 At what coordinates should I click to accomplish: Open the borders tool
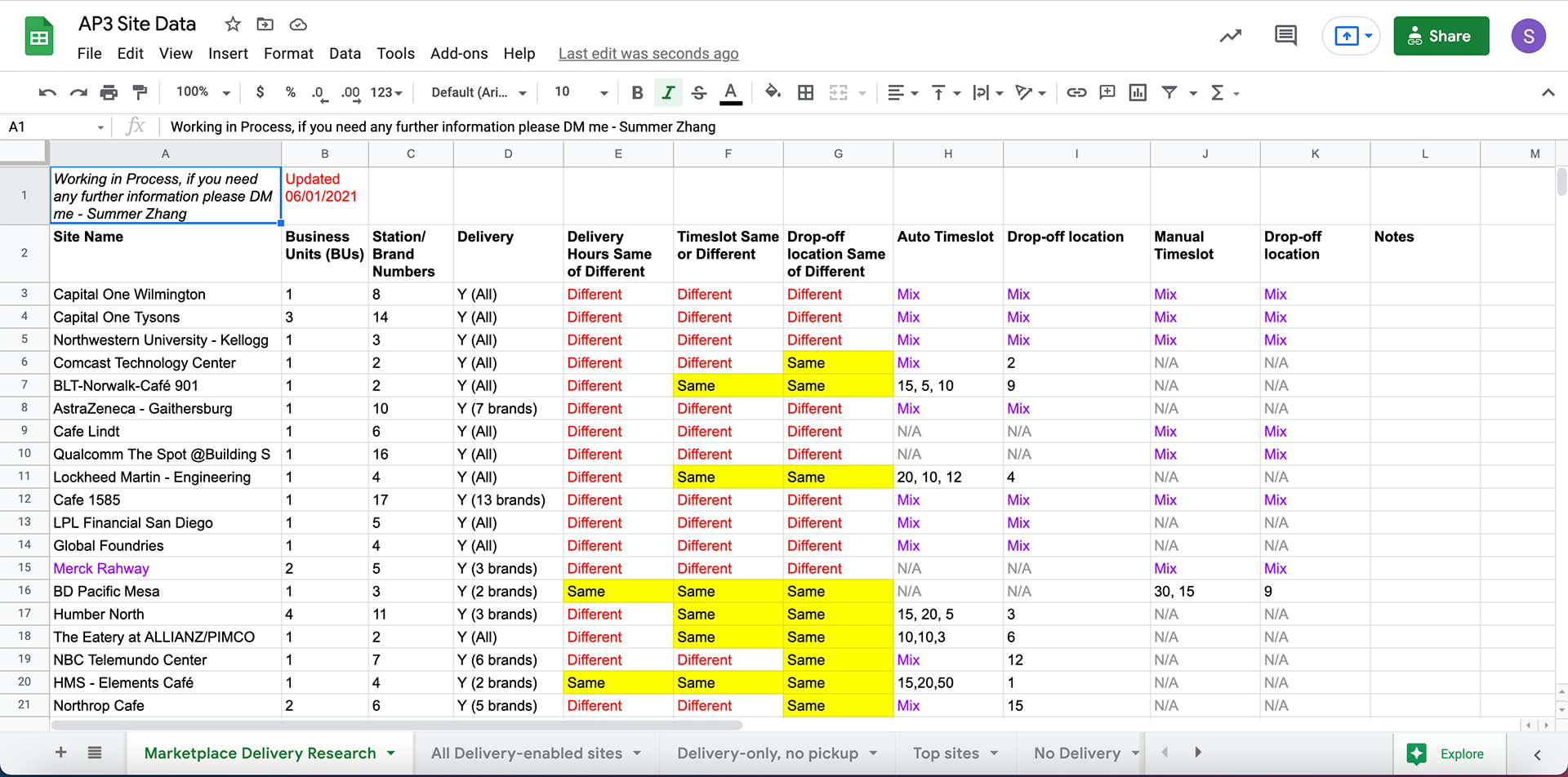[x=805, y=93]
